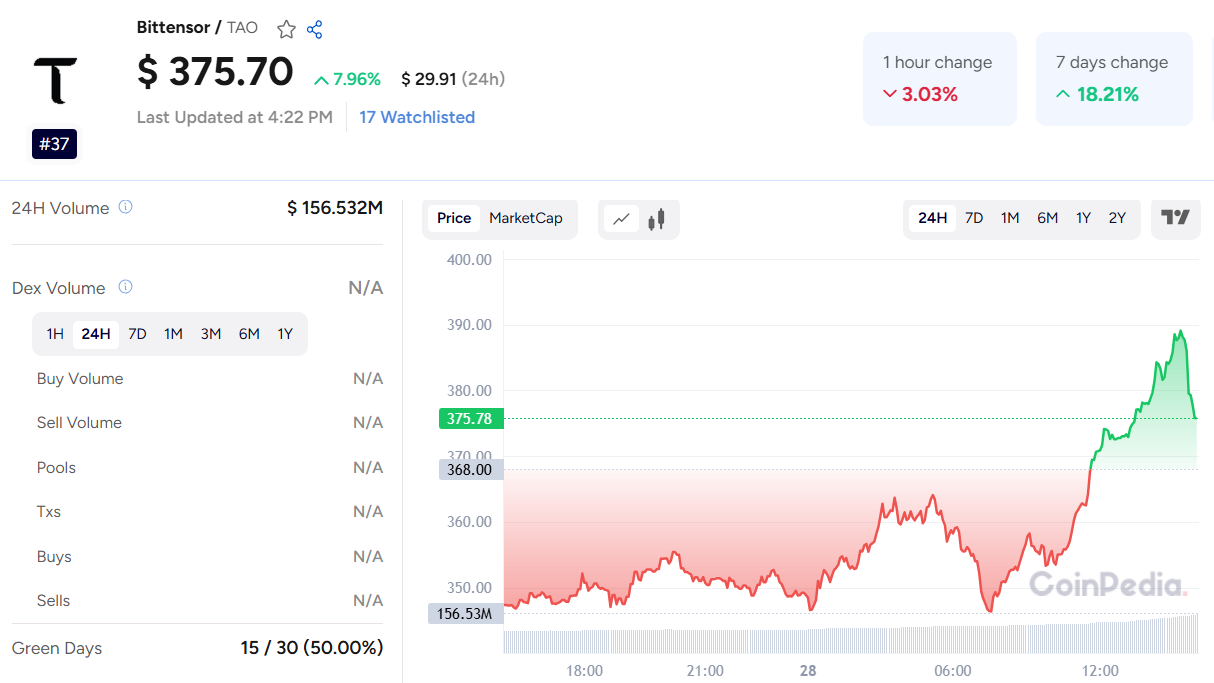Open info icon next to 24H Volume
1214x683 pixels.
pos(125,207)
